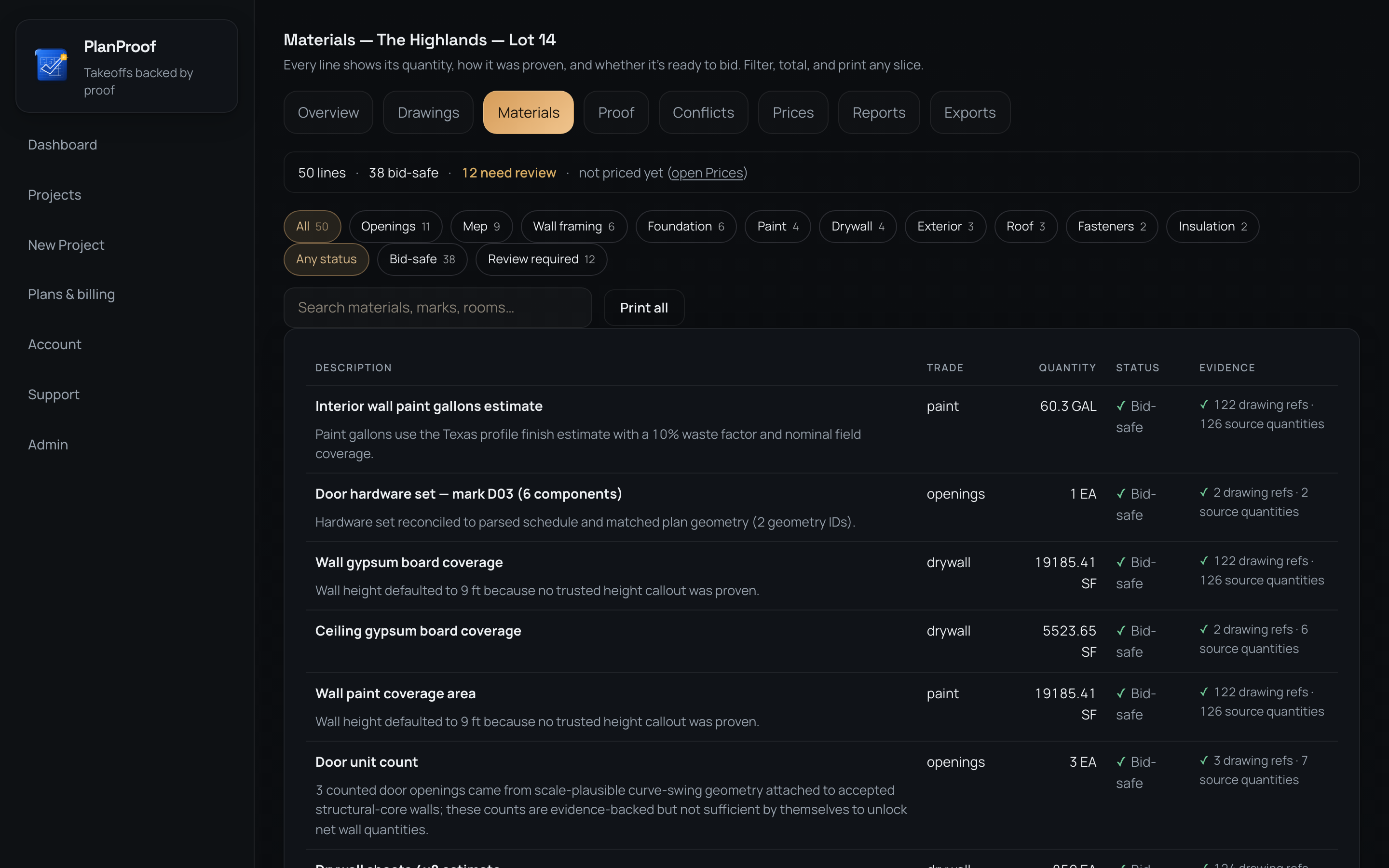The image size is (1389, 868).
Task: Go to Projects in sidebar
Action: pyautogui.click(x=54, y=195)
